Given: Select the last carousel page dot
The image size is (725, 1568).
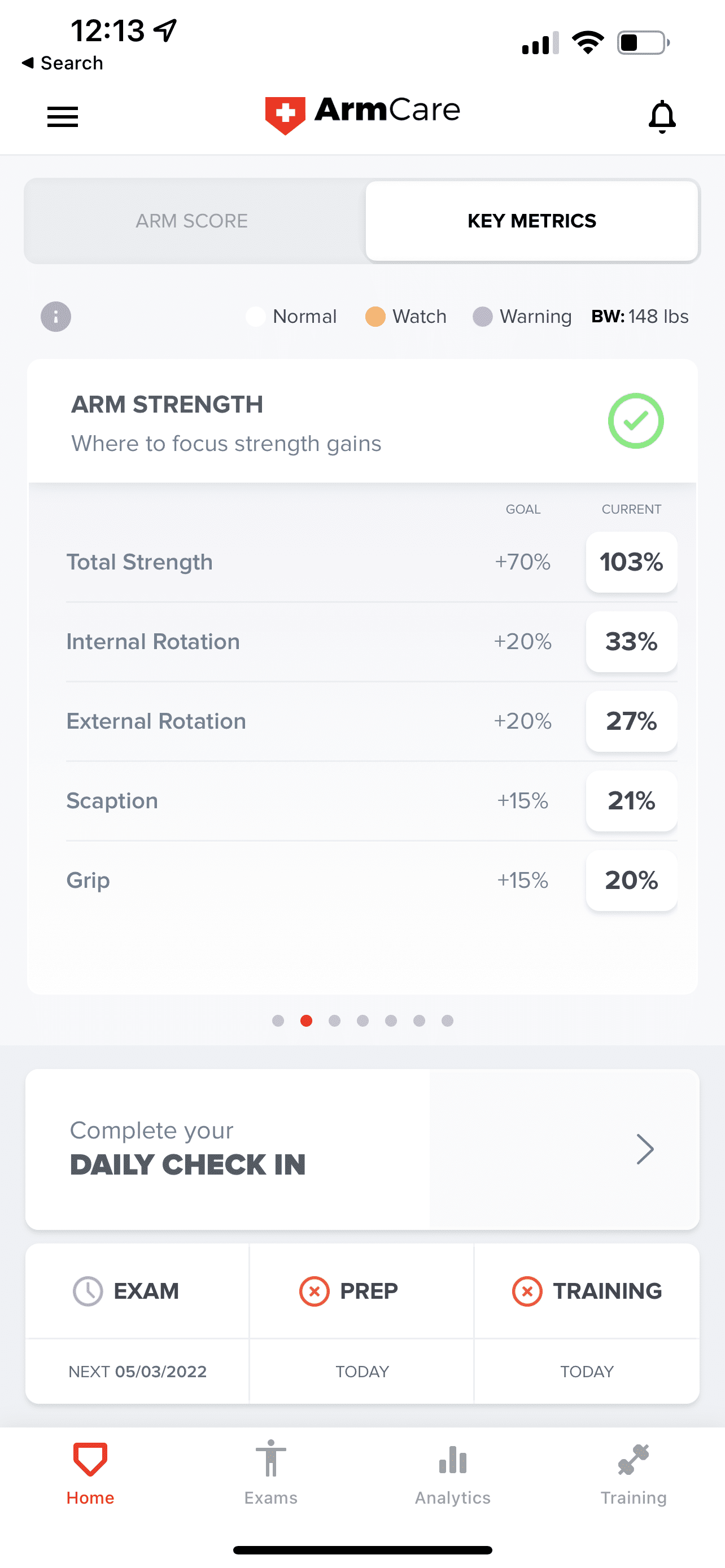Looking at the screenshot, I should 447,1021.
